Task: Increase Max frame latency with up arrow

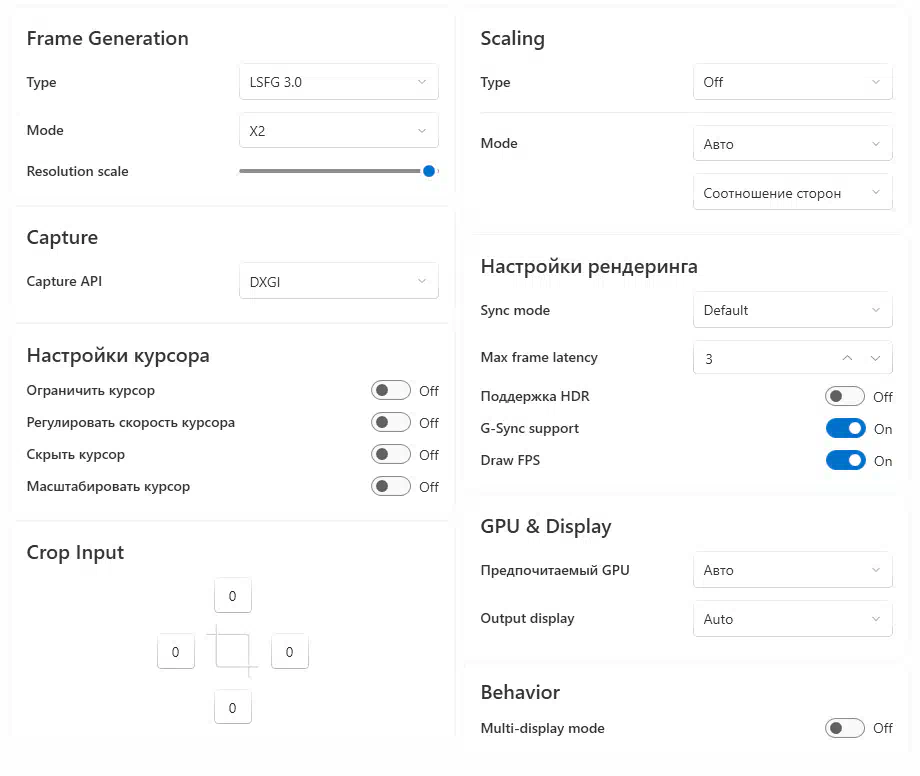Action: [x=847, y=358]
